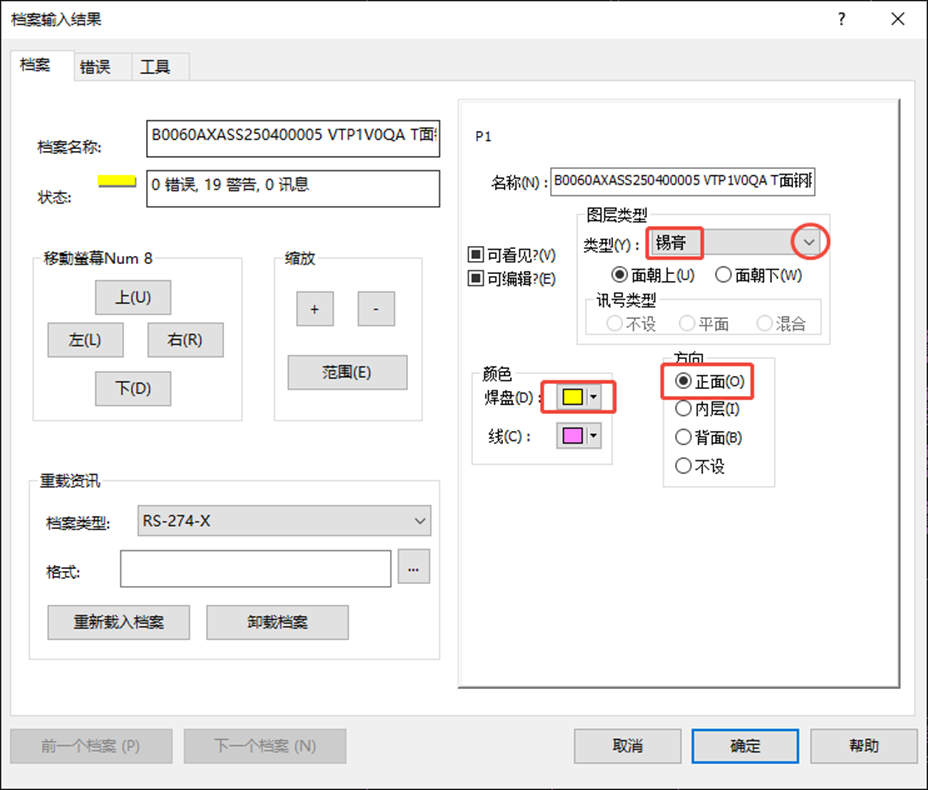Toggle the 可看见 visibility checkbox
This screenshot has width=928, height=790.
click(x=476, y=255)
